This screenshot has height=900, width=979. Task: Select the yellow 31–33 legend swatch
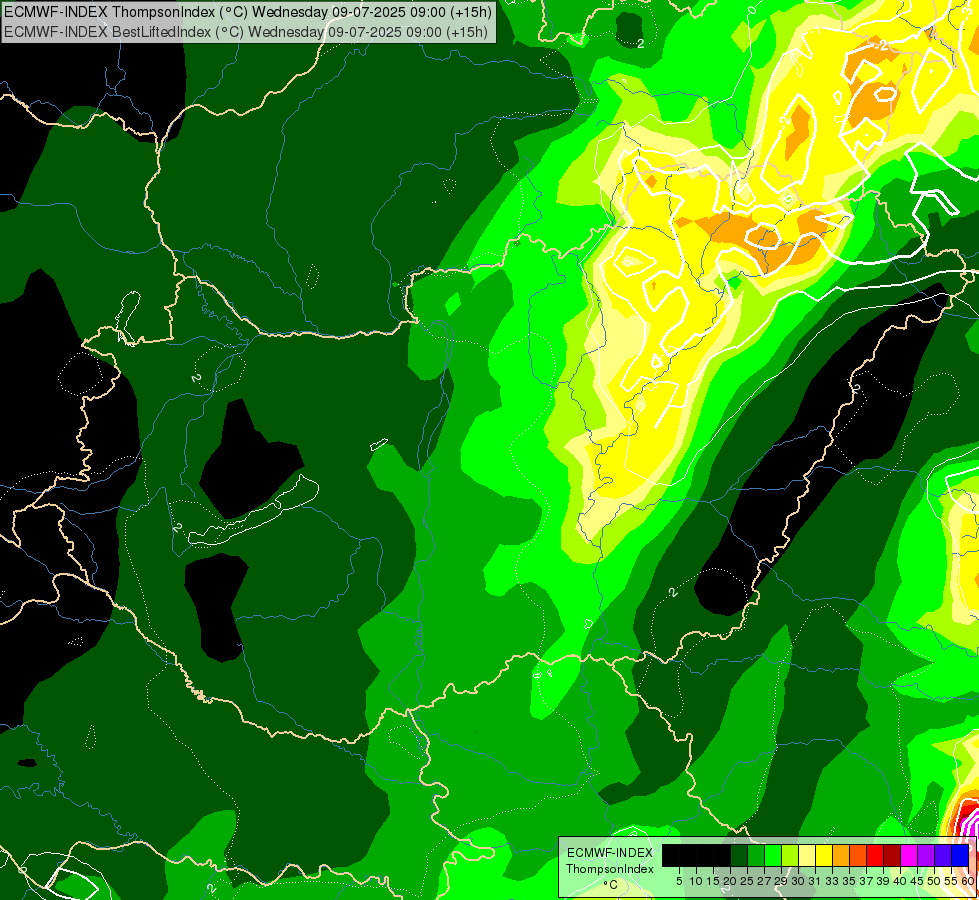(x=824, y=855)
